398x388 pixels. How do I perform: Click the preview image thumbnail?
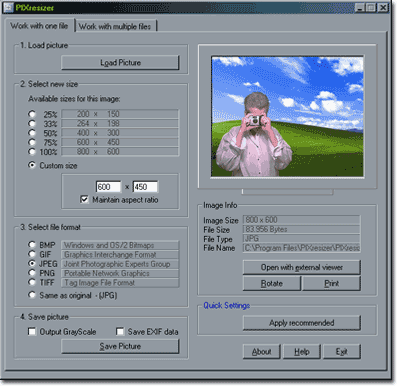(x=287, y=117)
